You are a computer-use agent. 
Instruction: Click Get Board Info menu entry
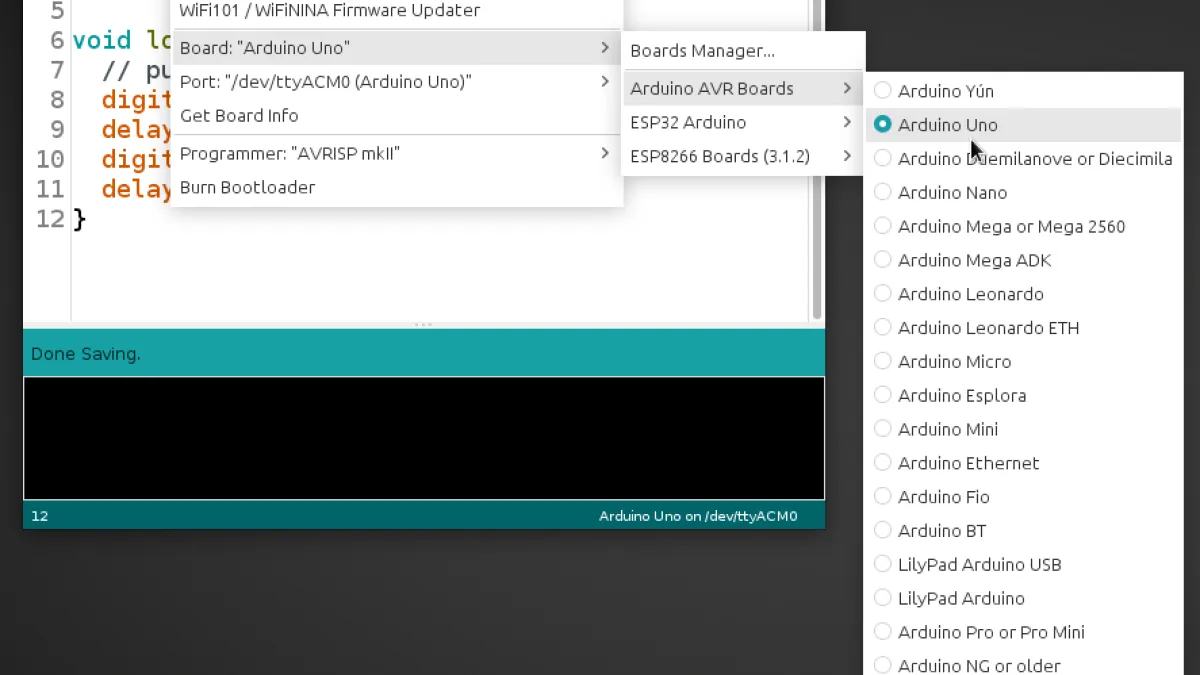click(397, 116)
